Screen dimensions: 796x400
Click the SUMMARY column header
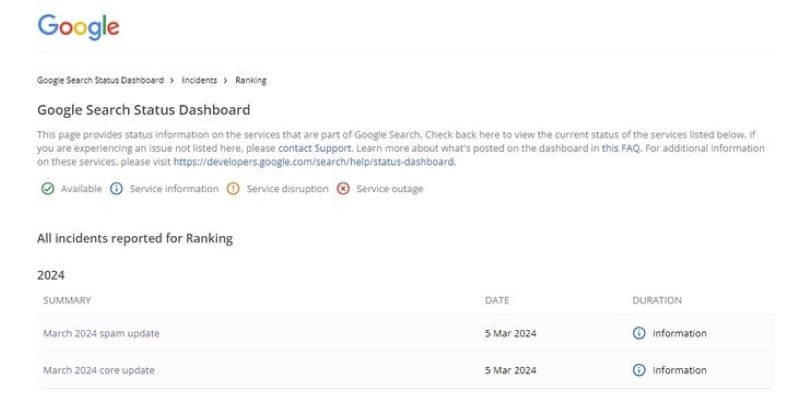67,300
